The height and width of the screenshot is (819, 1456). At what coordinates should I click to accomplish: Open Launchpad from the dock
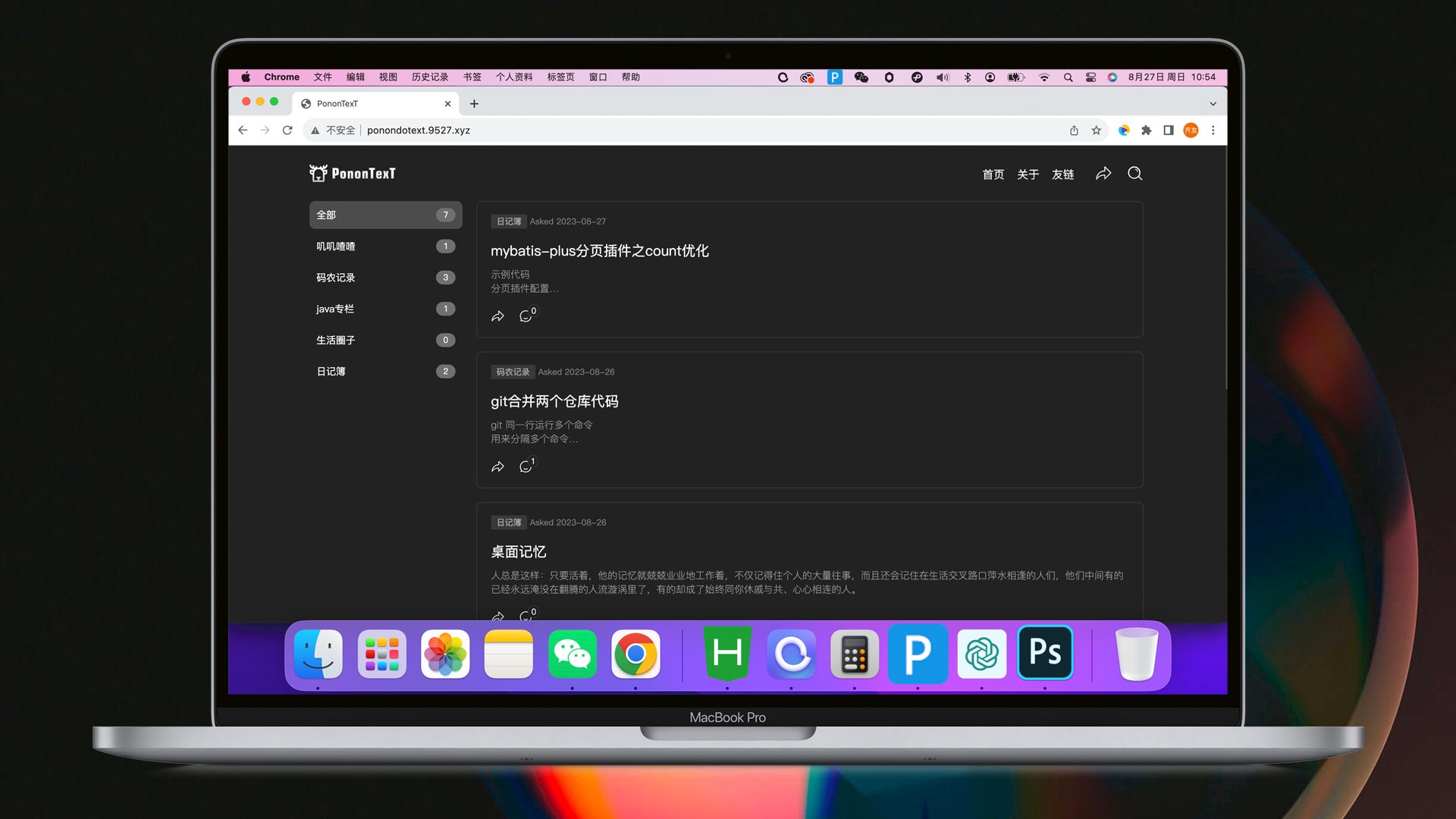382,654
